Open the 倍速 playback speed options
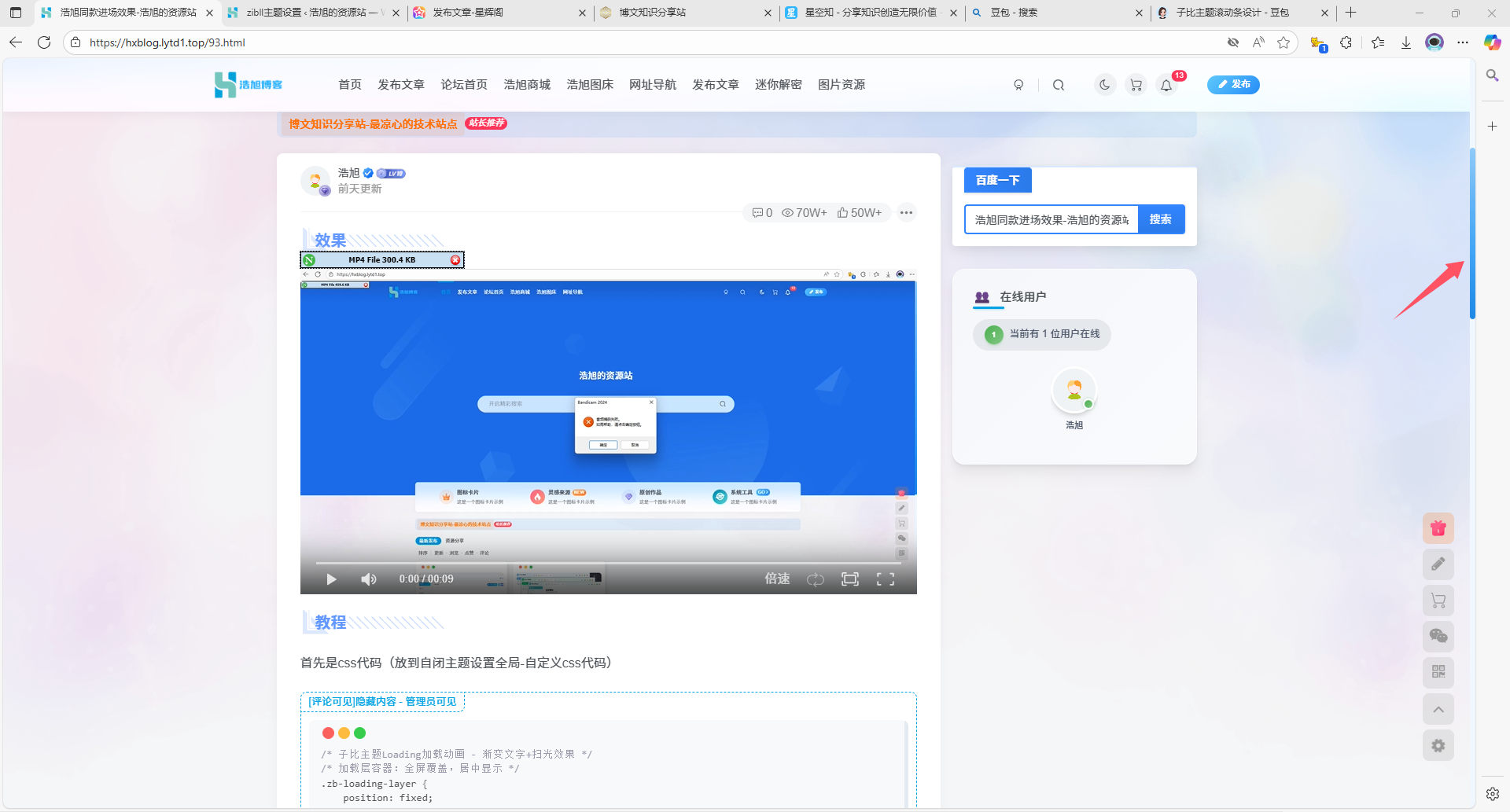 (776, 579)
